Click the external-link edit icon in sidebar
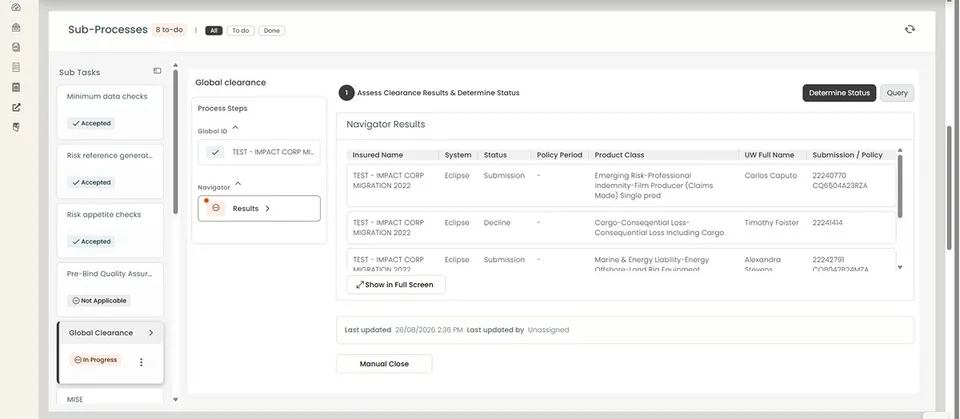This screenshot has height=419, width=960. (x=16, y=107)
